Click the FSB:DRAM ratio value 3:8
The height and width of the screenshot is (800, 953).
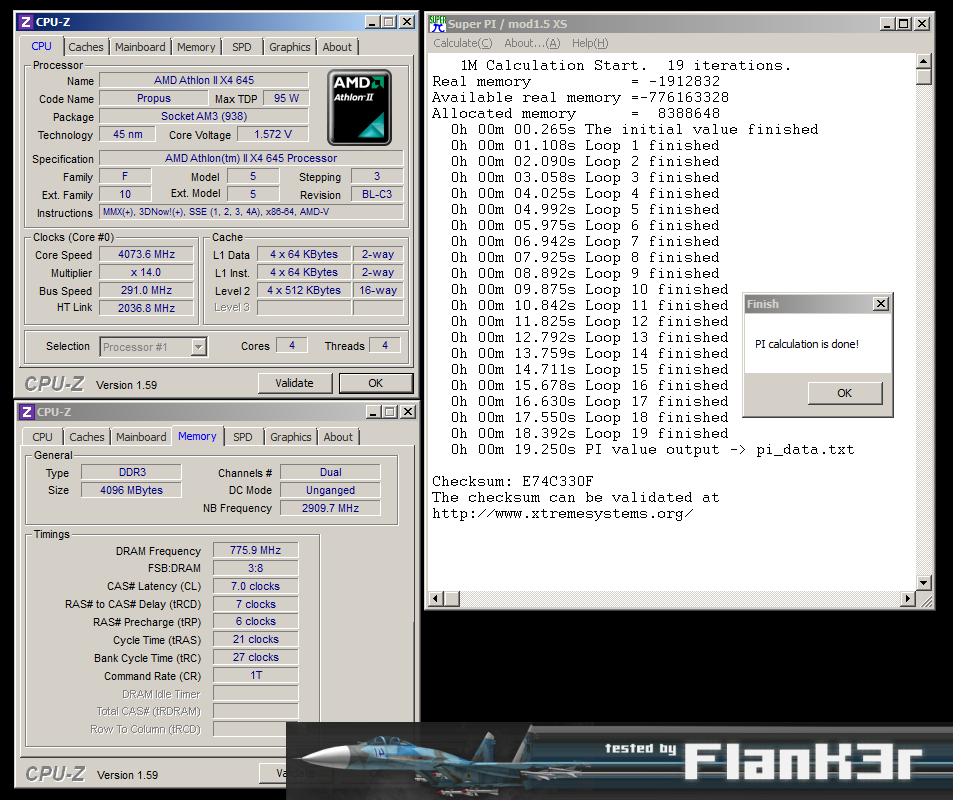(x=255, y=568)
